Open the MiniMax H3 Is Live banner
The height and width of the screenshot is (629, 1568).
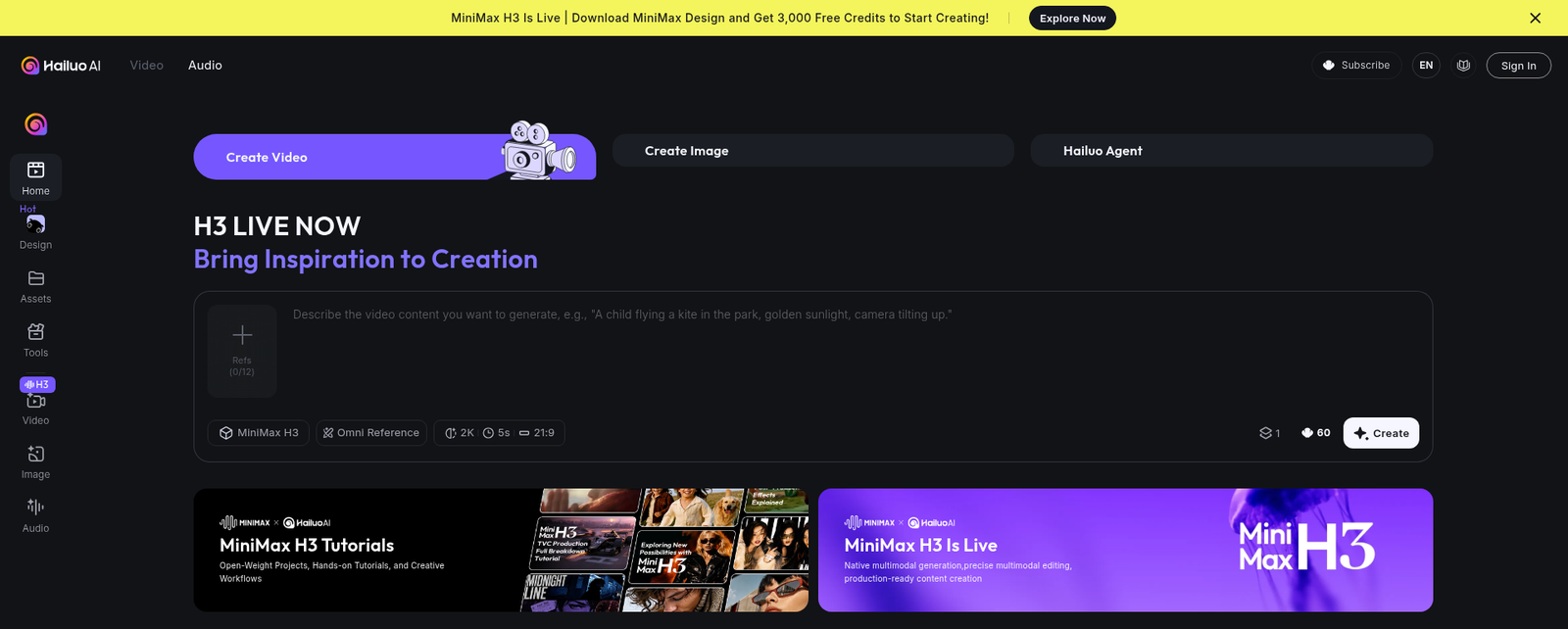[x=1125, y=551]
